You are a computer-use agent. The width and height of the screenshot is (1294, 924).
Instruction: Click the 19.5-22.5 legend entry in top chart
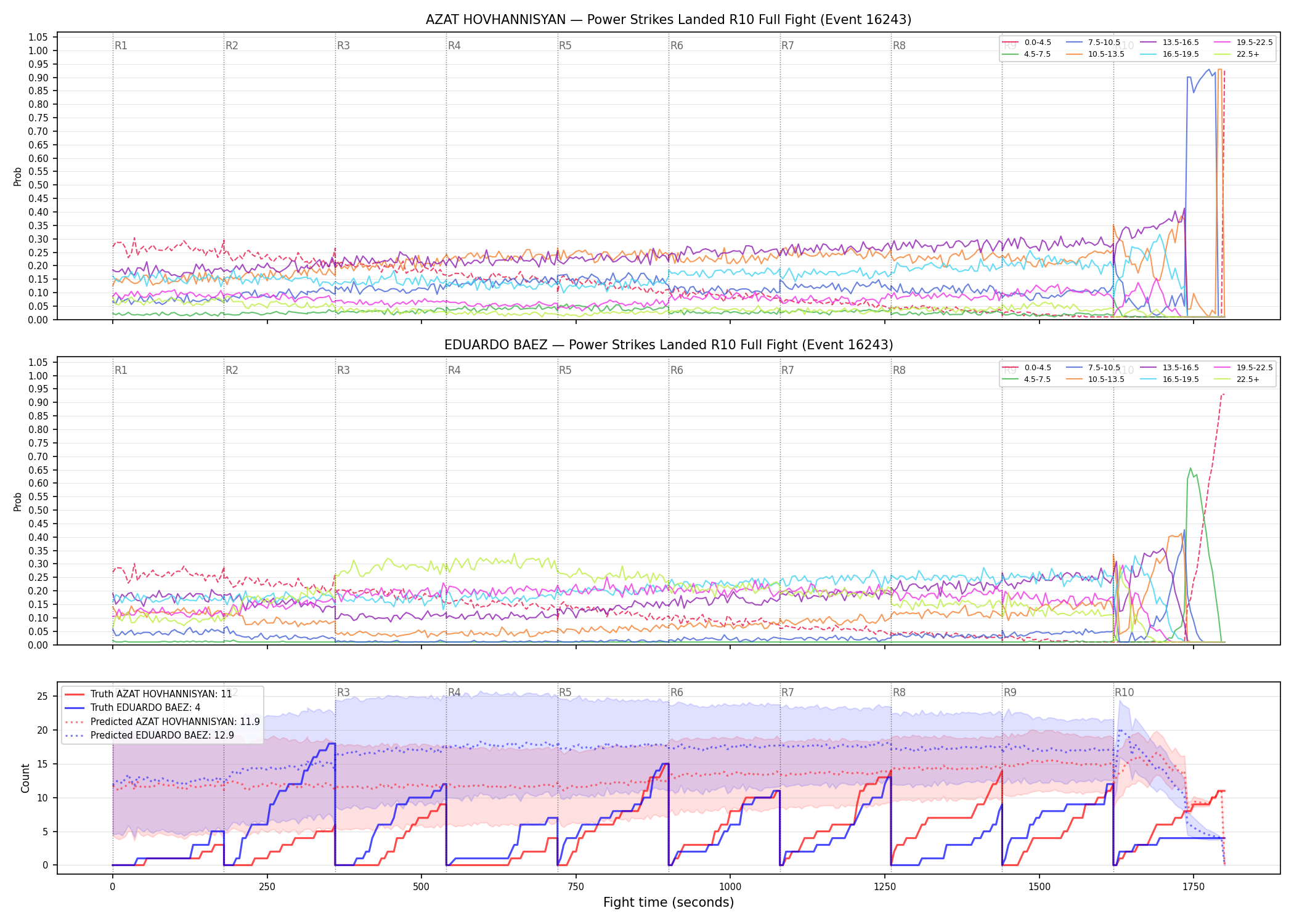tap(1243, 43)
